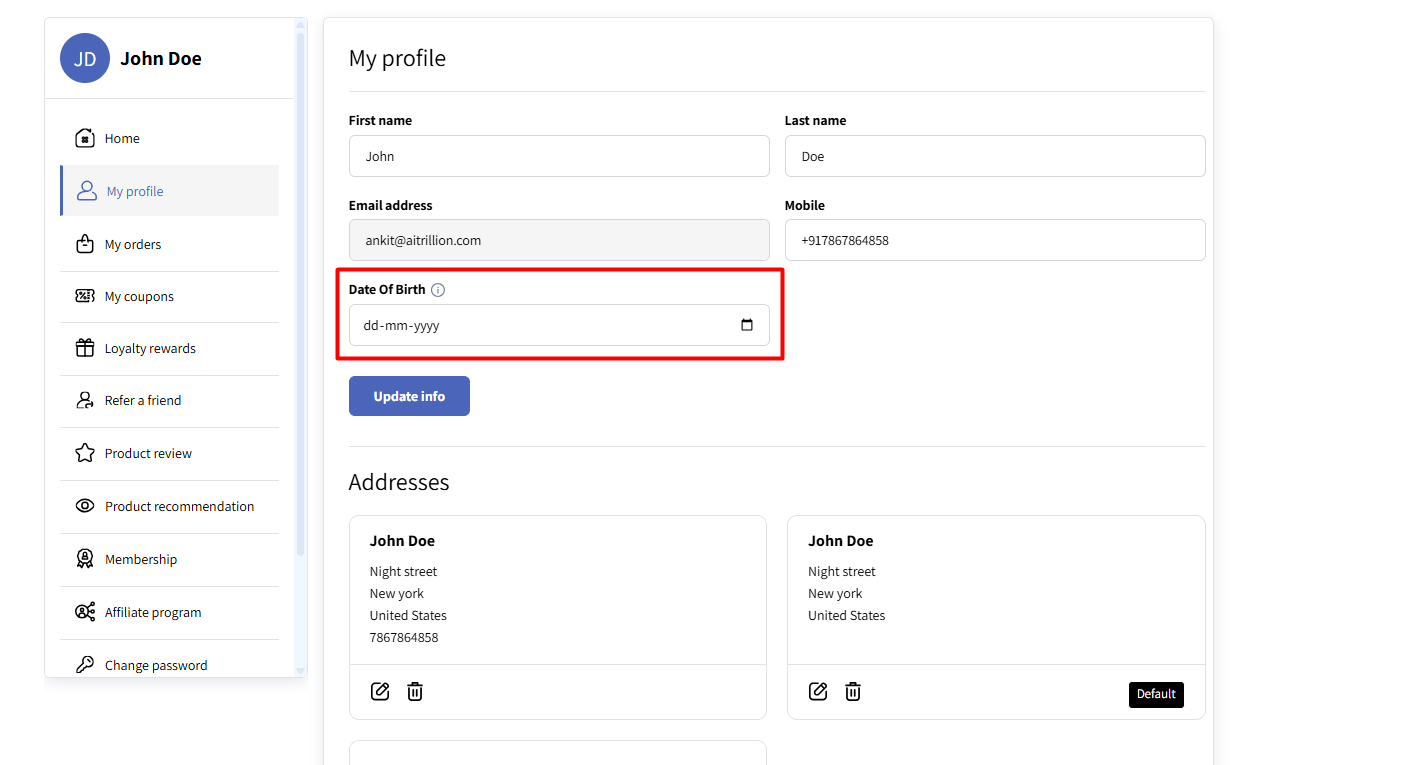Go to the Membership section
The image size is (1422, 765).
click(x=141, y=559)
